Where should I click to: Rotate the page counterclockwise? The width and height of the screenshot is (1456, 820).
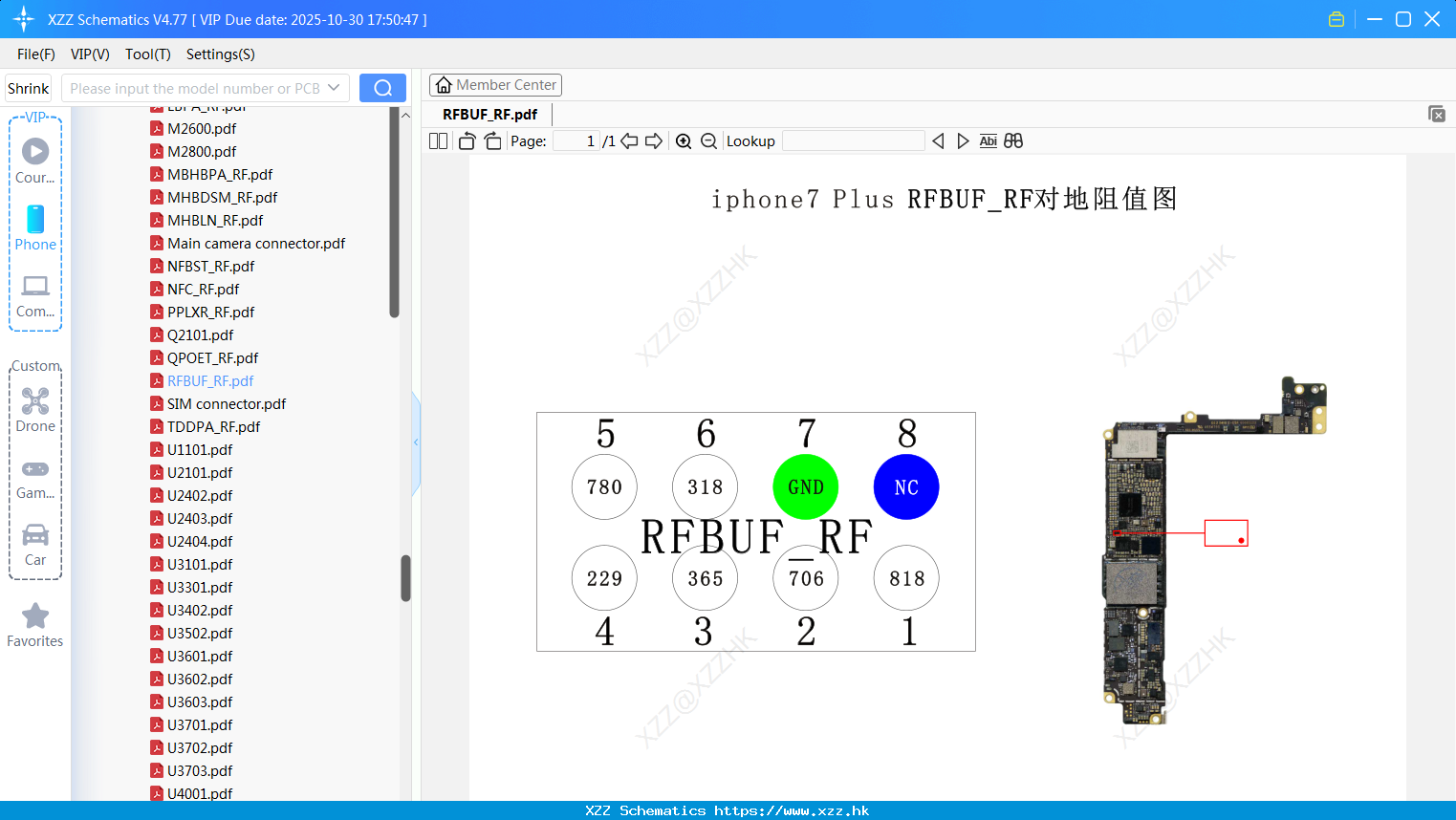[x=467, y=140]
